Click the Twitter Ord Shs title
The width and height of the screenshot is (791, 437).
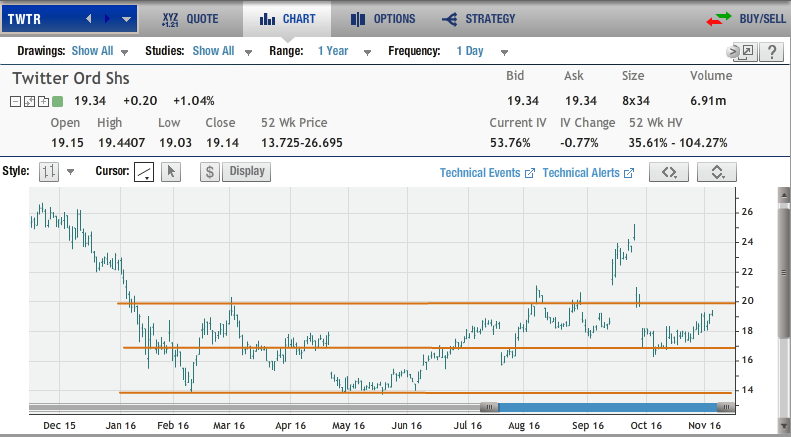pyautogui.click(x=71, y=79)
